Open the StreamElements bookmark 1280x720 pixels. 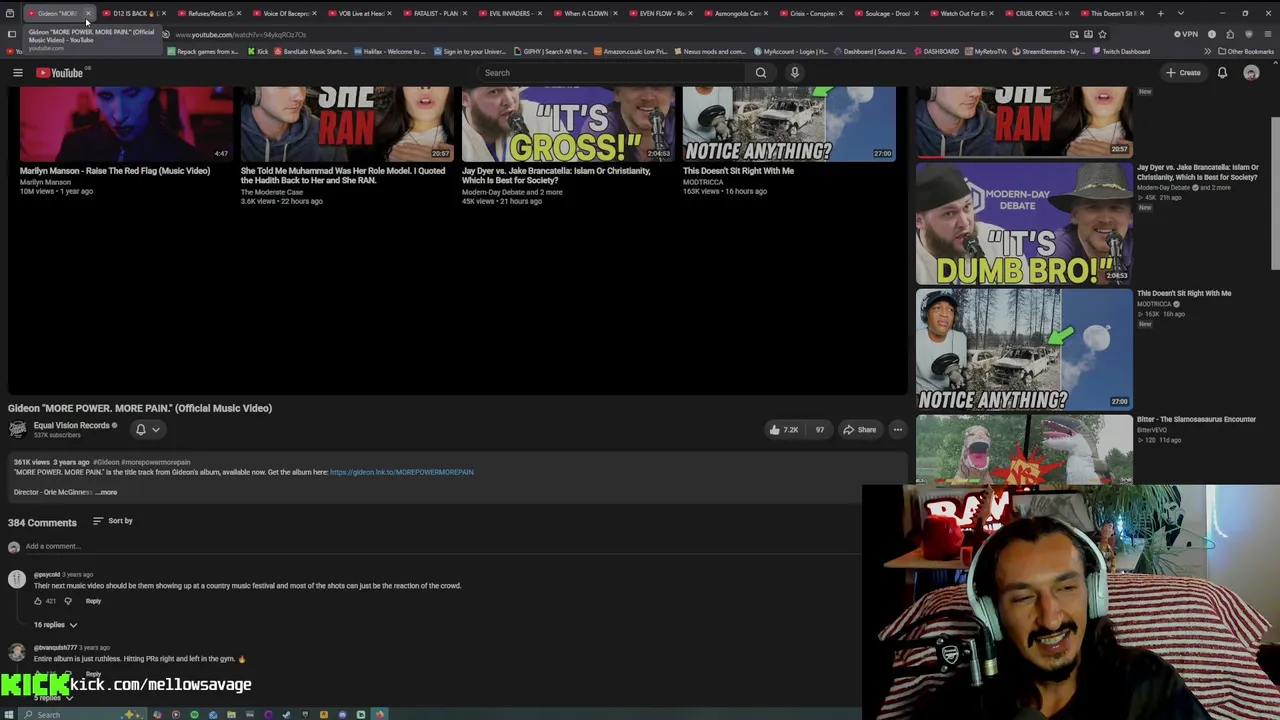click(x=1049, y=52)
